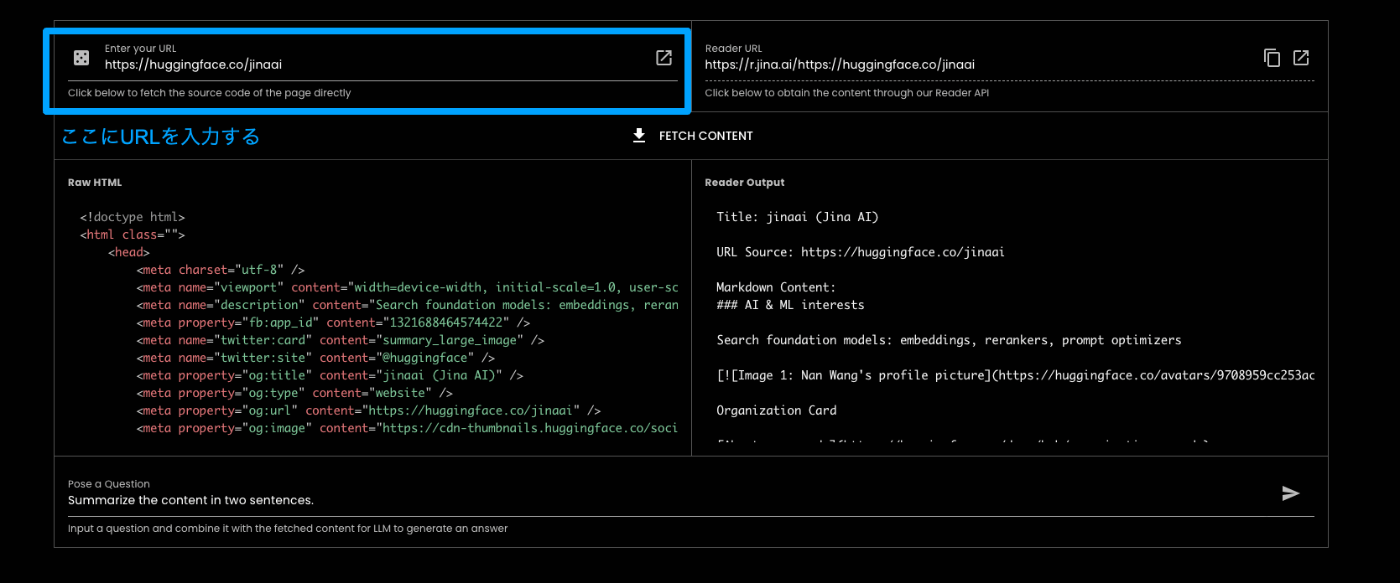This screenshot has width=1400, height=583.
Task: Click the Reader Output heading
Action: click(x=745, y=183)
